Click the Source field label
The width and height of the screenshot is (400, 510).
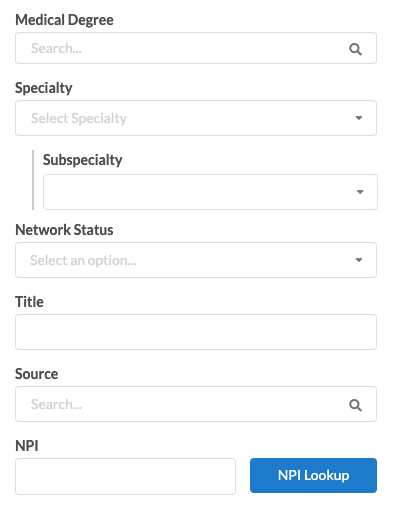(37, 374)
